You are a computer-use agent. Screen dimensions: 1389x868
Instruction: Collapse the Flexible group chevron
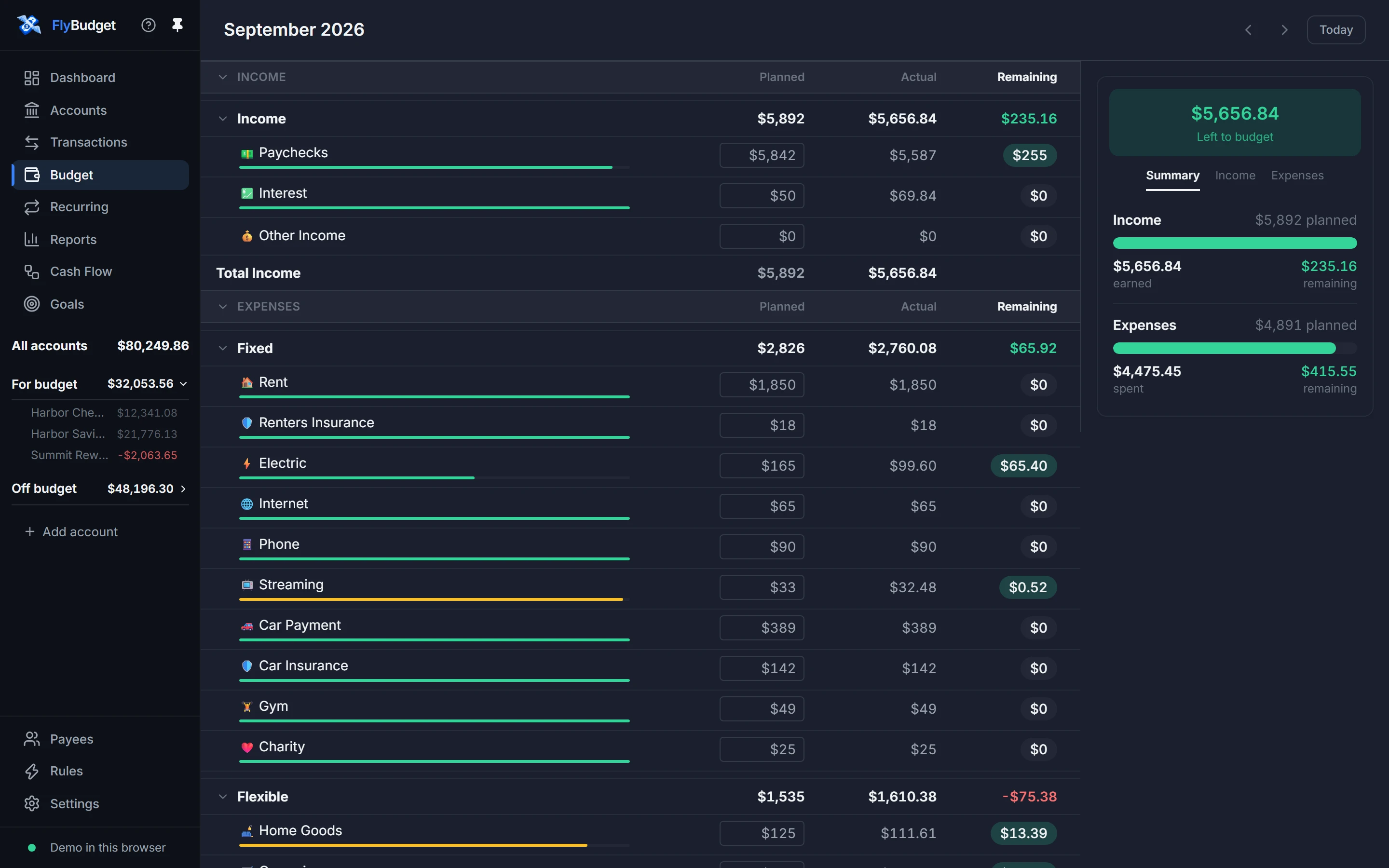(x=223, y=797)
